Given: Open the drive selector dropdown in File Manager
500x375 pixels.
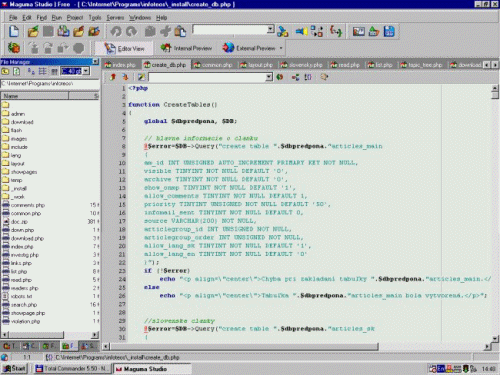Looking at the screenshot, I should click(x=86, y=71).
